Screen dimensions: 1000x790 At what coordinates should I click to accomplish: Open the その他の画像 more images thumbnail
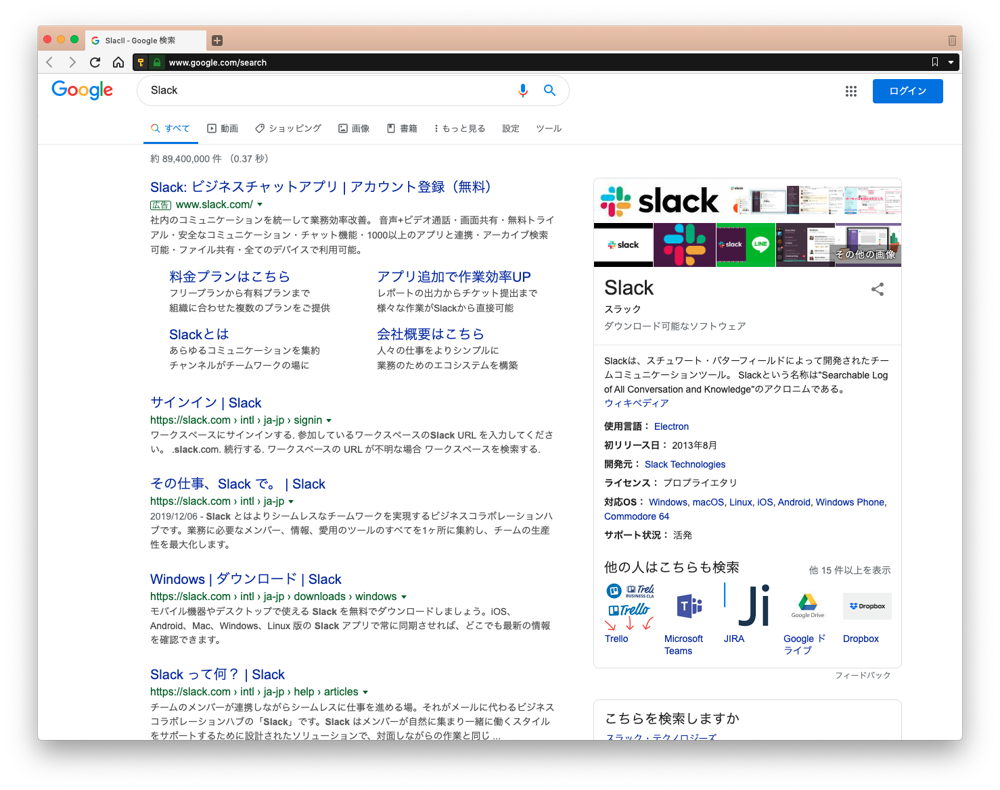coord(868,245)
